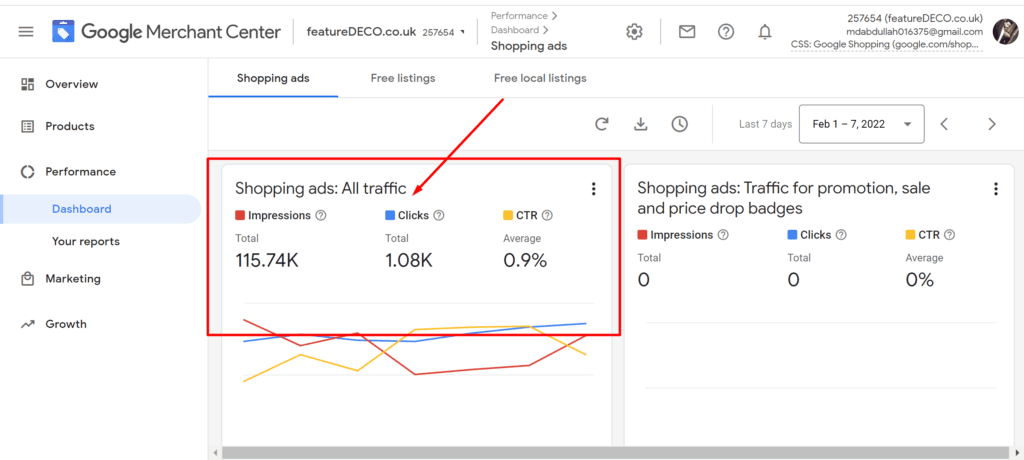Switch to the Free local listings tab
1024x460 pixels.
click(x=540, y=78)
